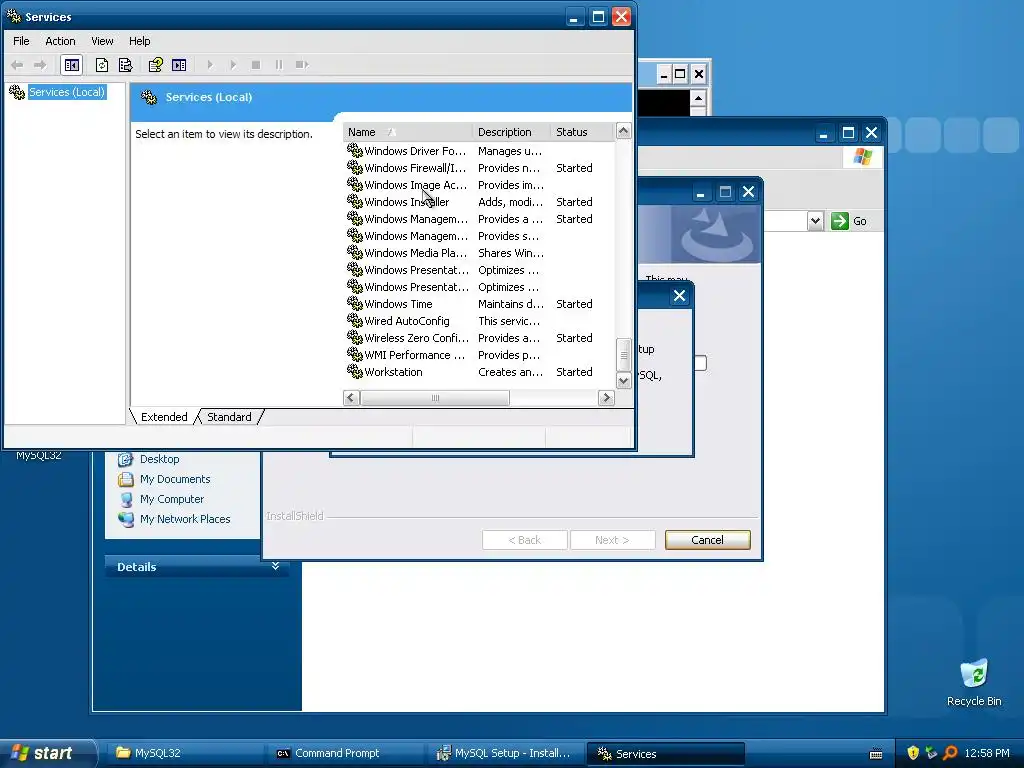Click the scroll-up arrow in the Command Prompt window
Screen dimensions: 1024x768
pyautogui.click(x=698, y=99)
